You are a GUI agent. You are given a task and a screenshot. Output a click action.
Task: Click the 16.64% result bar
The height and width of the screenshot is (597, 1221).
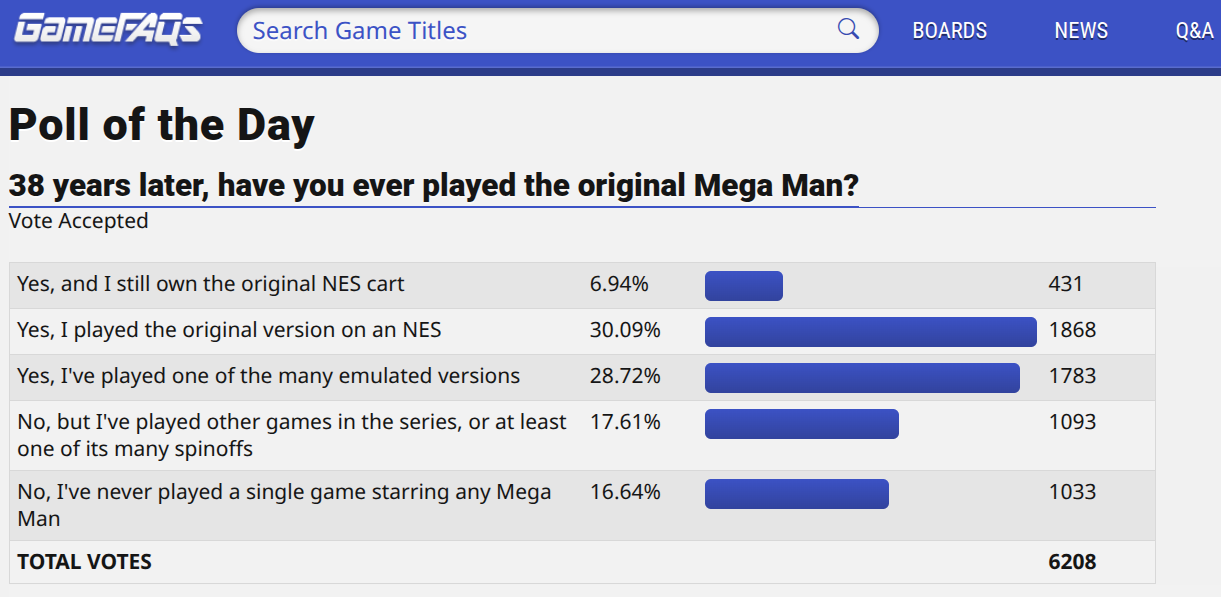796,494
